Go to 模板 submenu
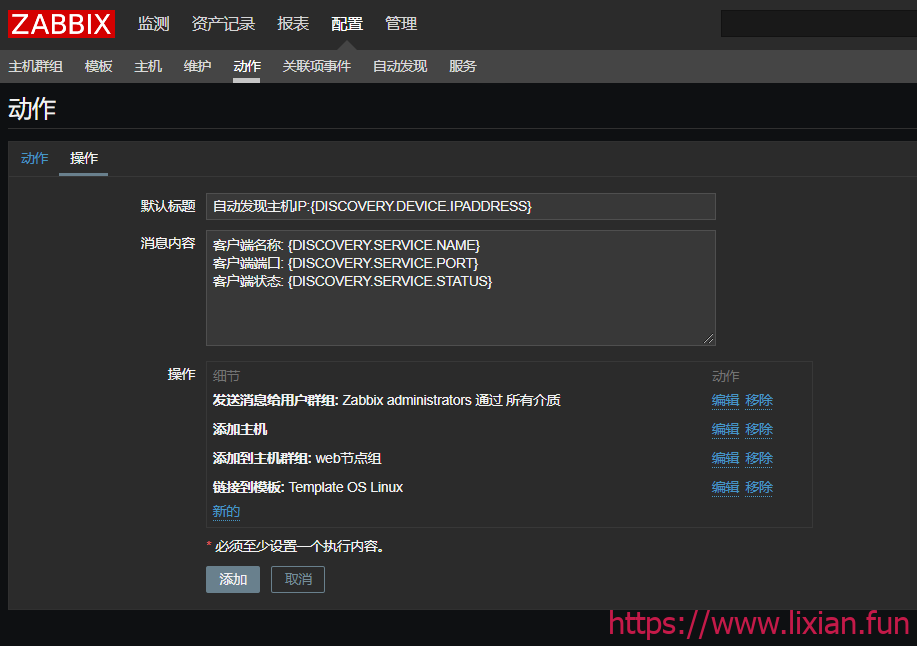The height and width of the screenshot is (646, 917). pos(99,66)
